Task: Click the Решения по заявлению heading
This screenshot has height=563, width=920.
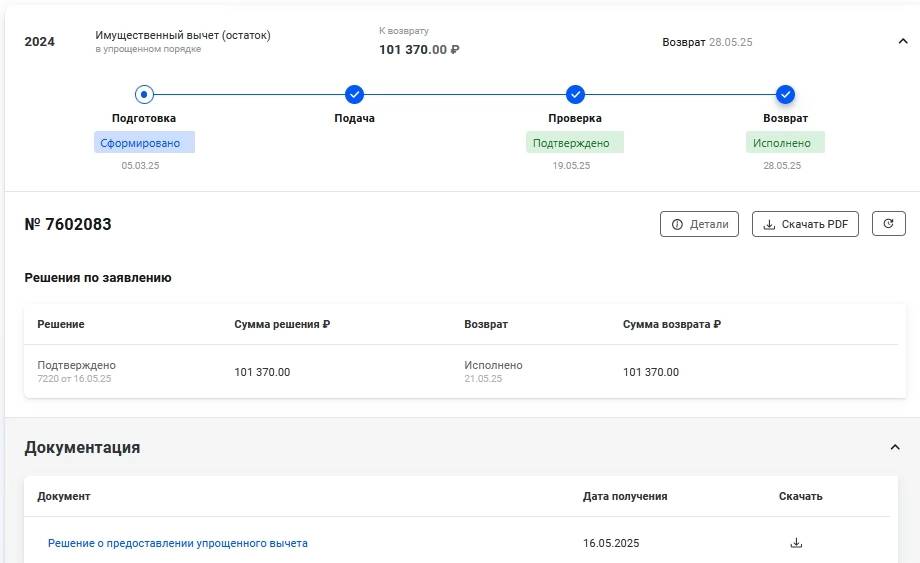Action: coord(98,277)
